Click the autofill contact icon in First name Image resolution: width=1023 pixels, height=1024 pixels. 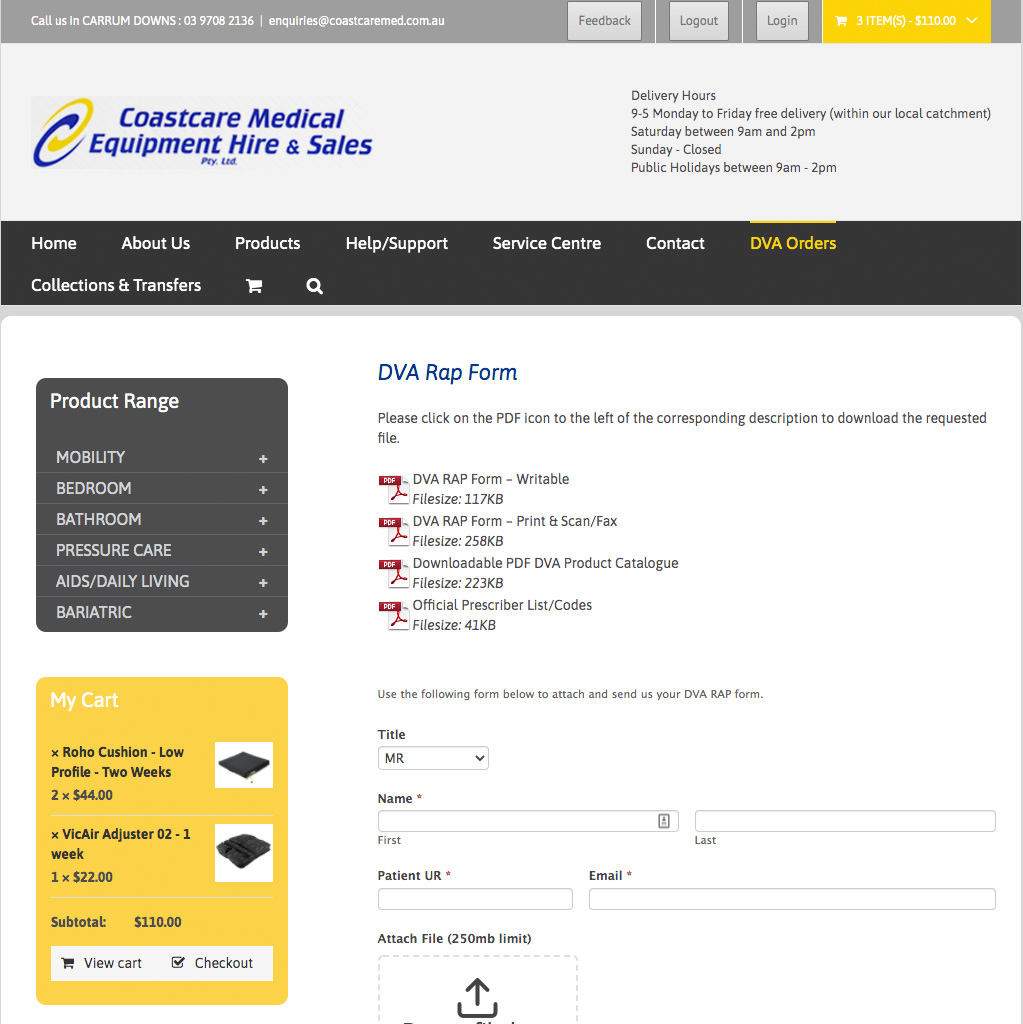pyautogui.click(x=664, y=821)
